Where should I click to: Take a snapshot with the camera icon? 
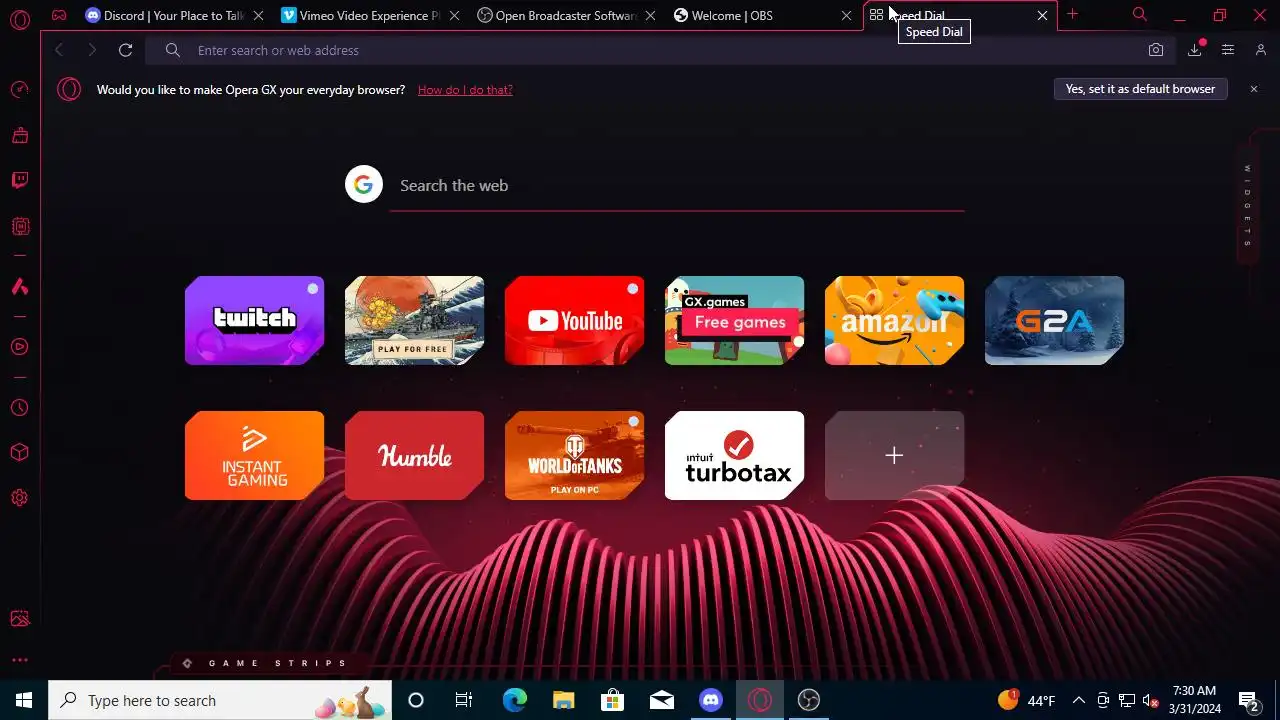[x=1156, y=50]
